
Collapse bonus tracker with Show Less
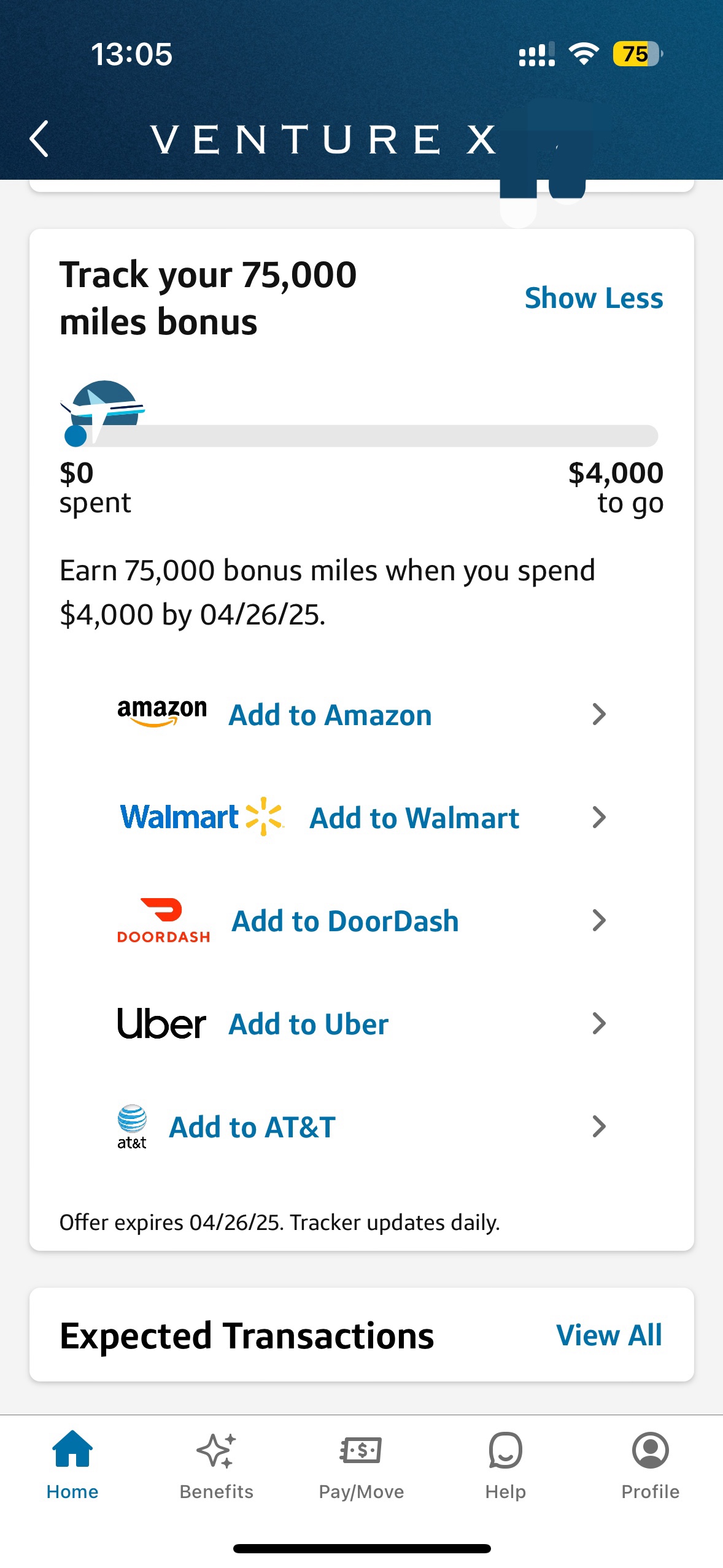tap(593, 298)
